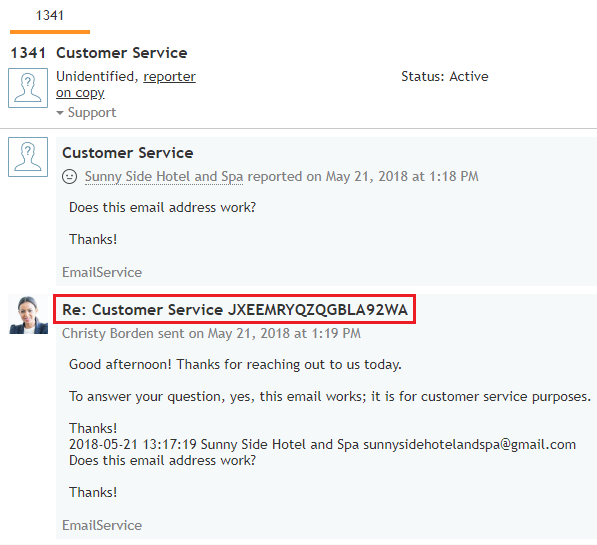This screenshot has height=545, width=597.
Task: Click Christy Borden sent timestamp line
Action: pos(211,334)
